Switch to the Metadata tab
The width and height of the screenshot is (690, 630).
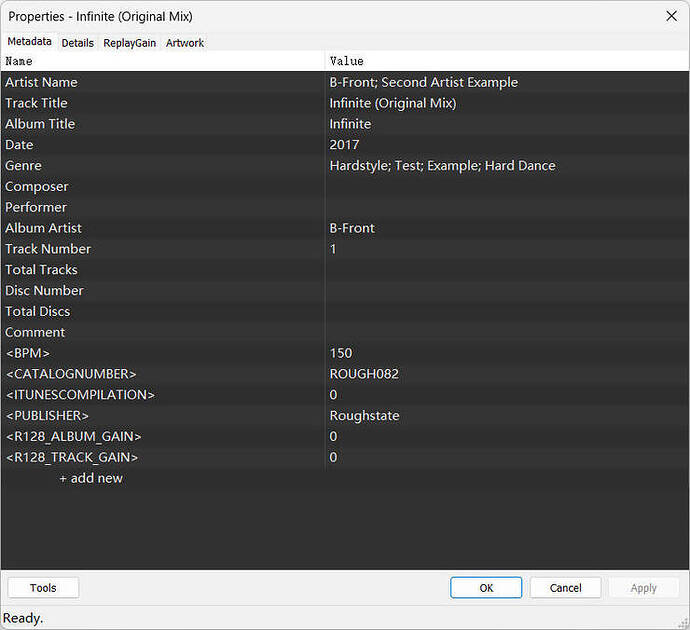coord(29,42)
